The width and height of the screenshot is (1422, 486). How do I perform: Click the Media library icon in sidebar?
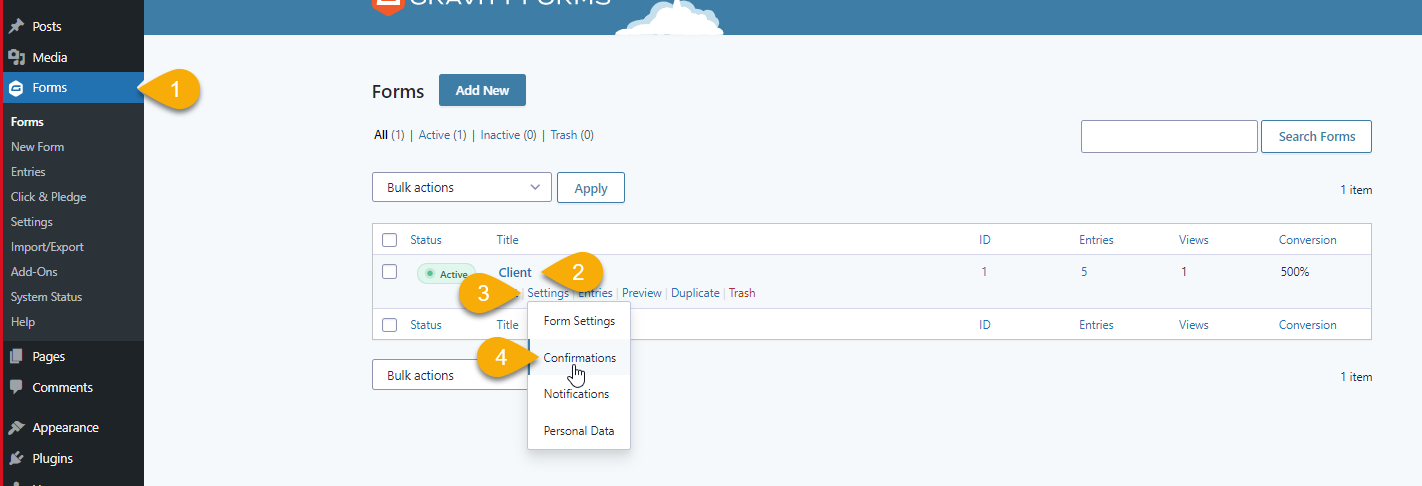17,57
